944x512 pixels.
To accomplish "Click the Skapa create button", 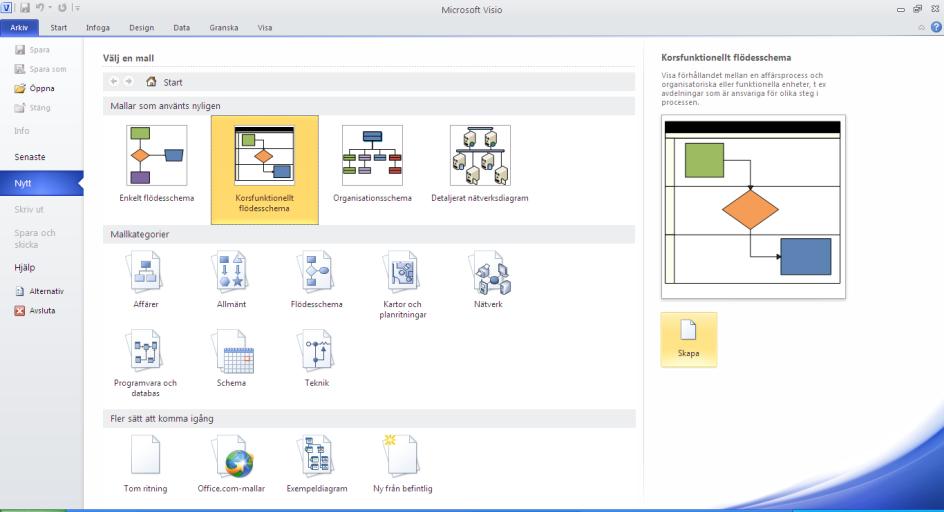I will [x=689, y=340].
